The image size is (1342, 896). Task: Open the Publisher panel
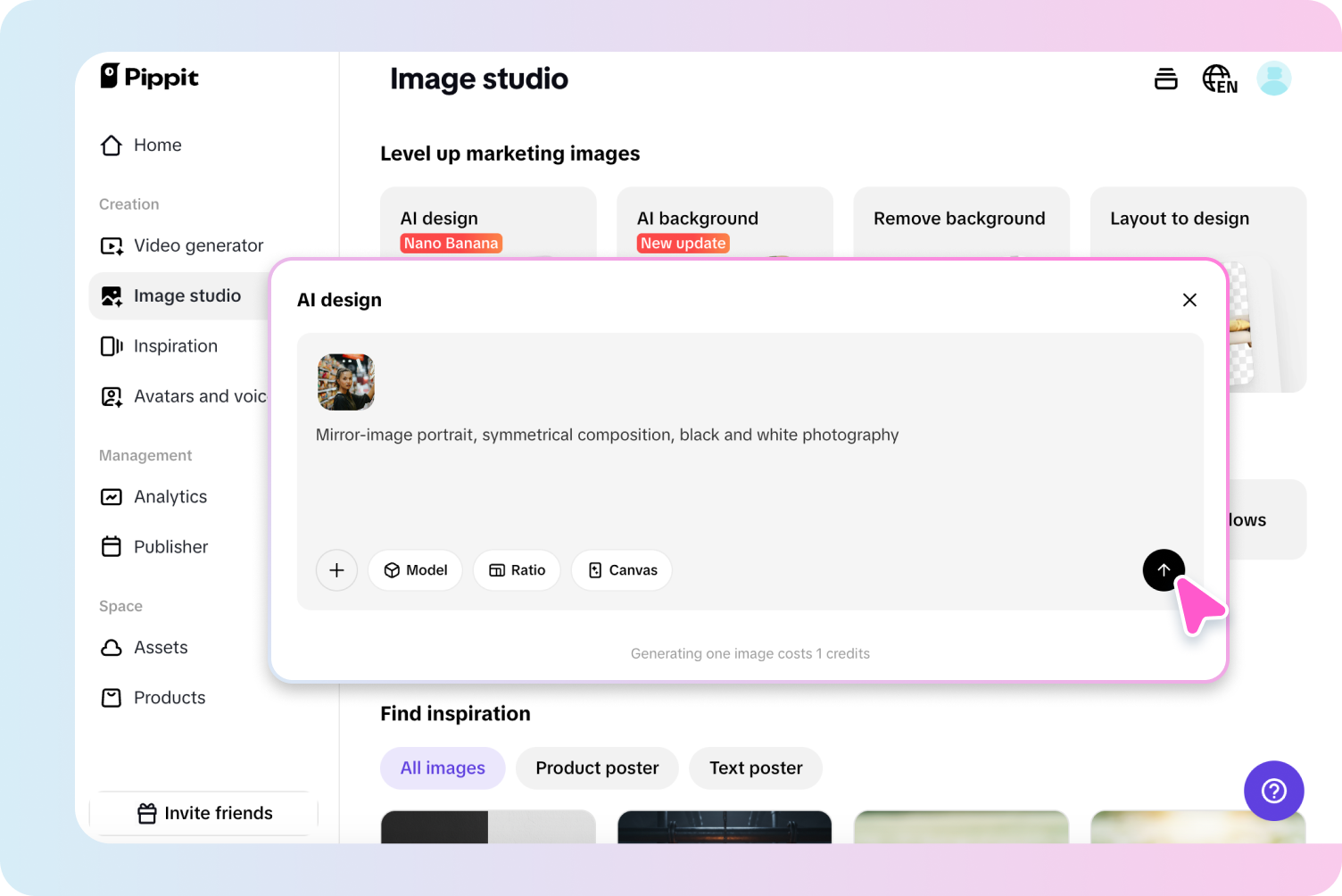pyautogui.click(x=170, y=546)
